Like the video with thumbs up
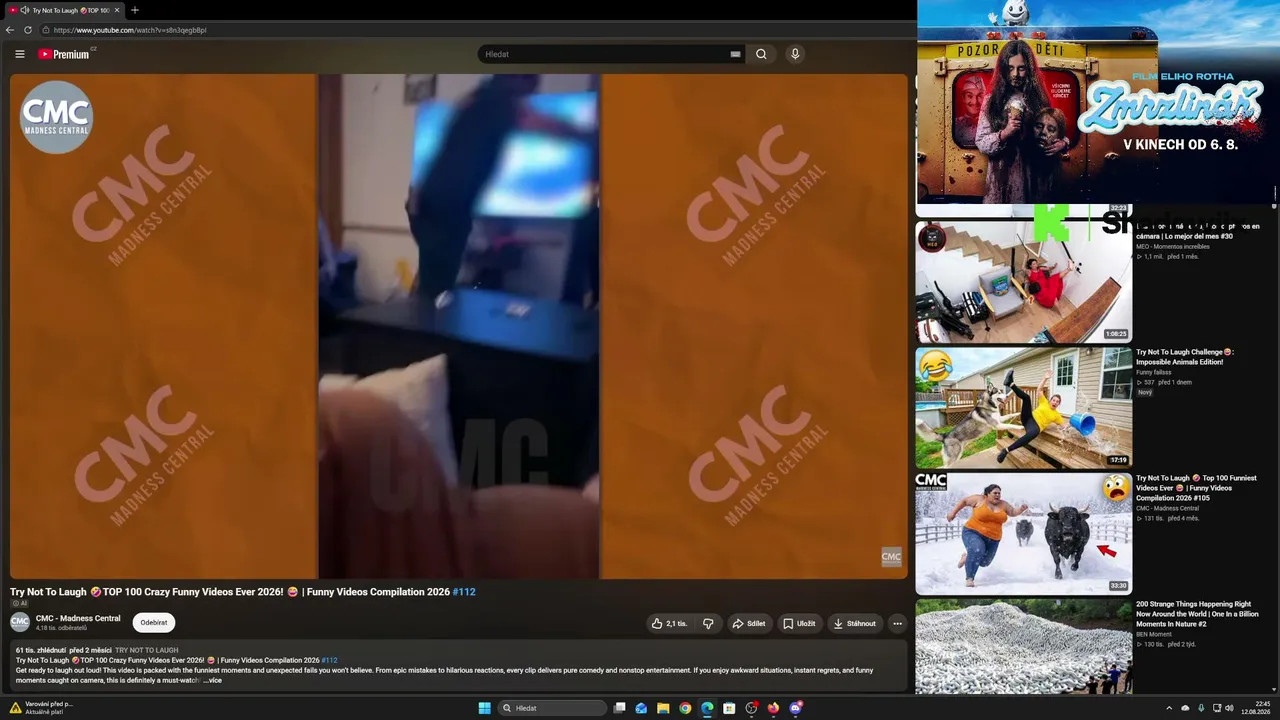The height and width of the screenshot is (720, 1280). 669,623
